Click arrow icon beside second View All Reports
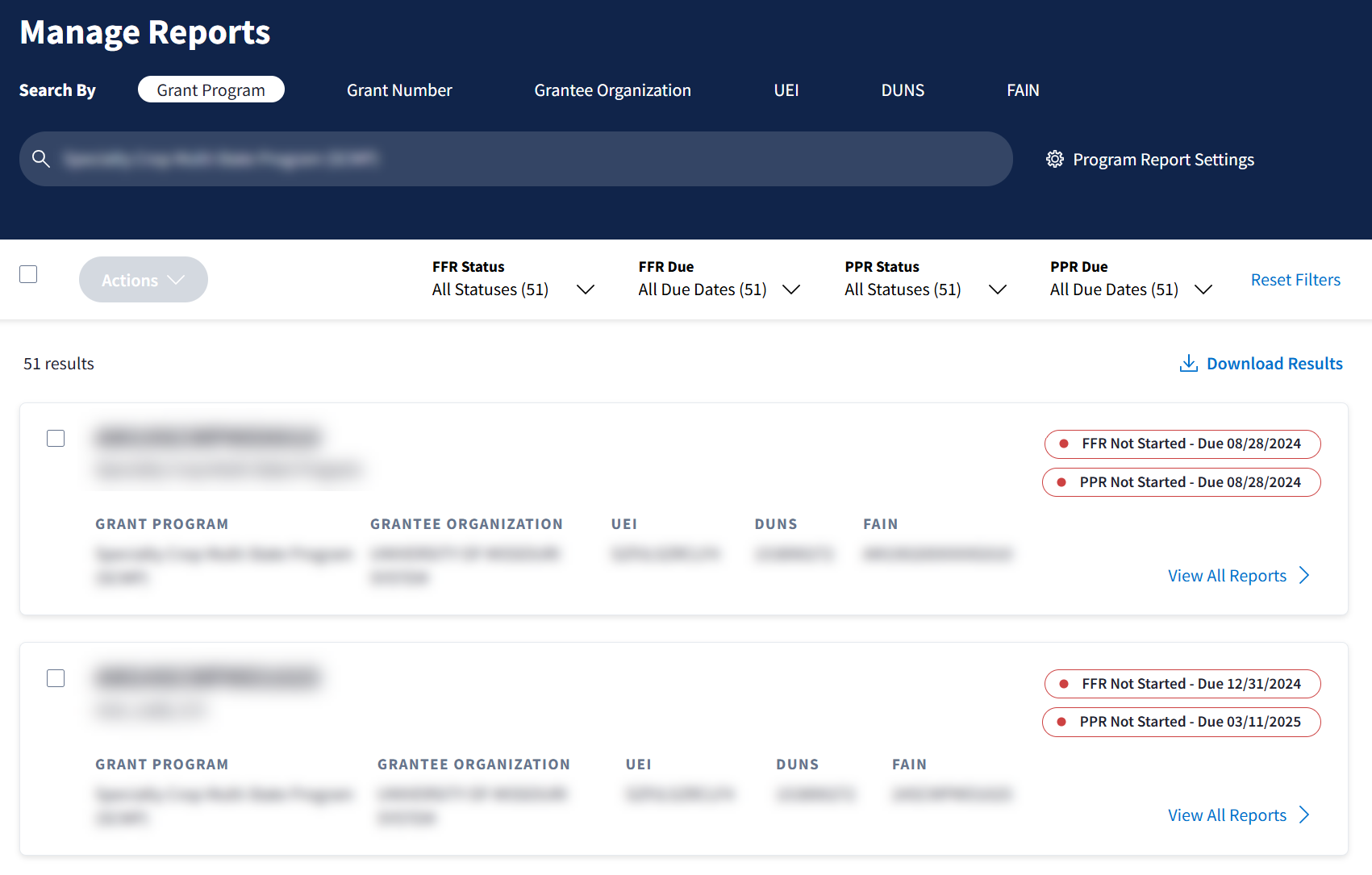Viewport: 1372px width, 875px height. pyautogui.click(x=1304, y=815)
